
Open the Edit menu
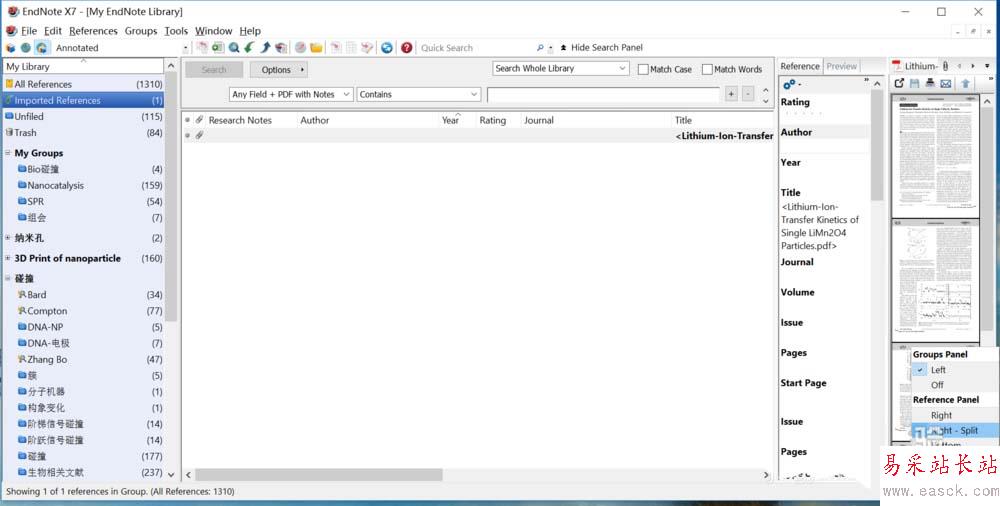point(53,31)
